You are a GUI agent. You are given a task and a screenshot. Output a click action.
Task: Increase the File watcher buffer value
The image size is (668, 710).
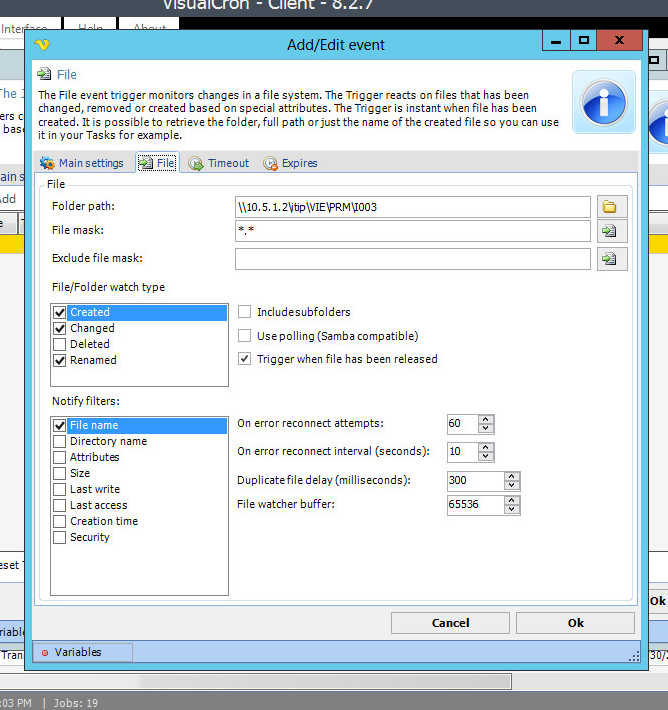(512, 500)
